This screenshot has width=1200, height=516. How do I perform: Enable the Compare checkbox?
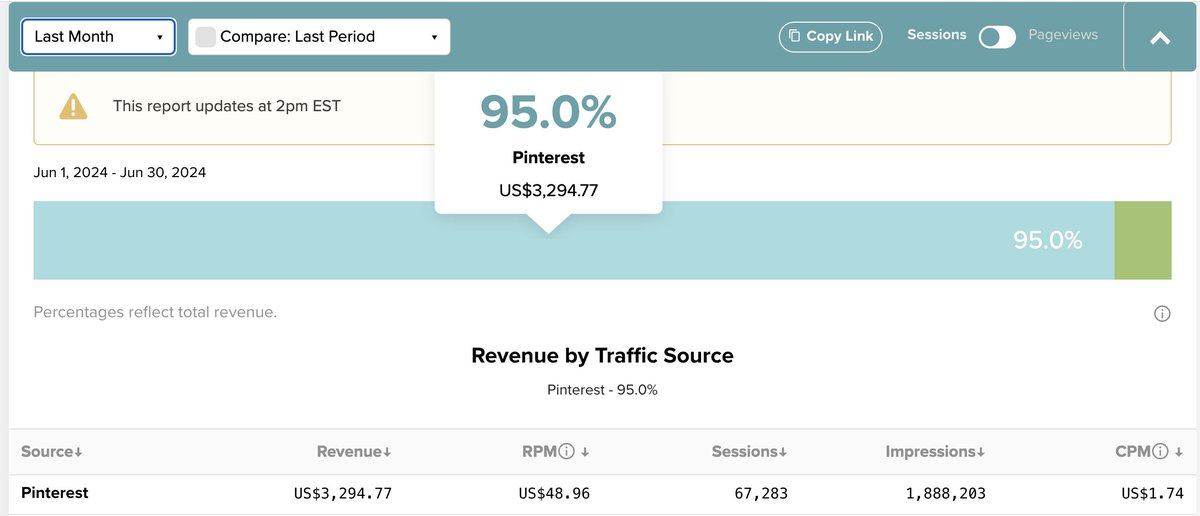pyautogui.click(x=205, y=37)
